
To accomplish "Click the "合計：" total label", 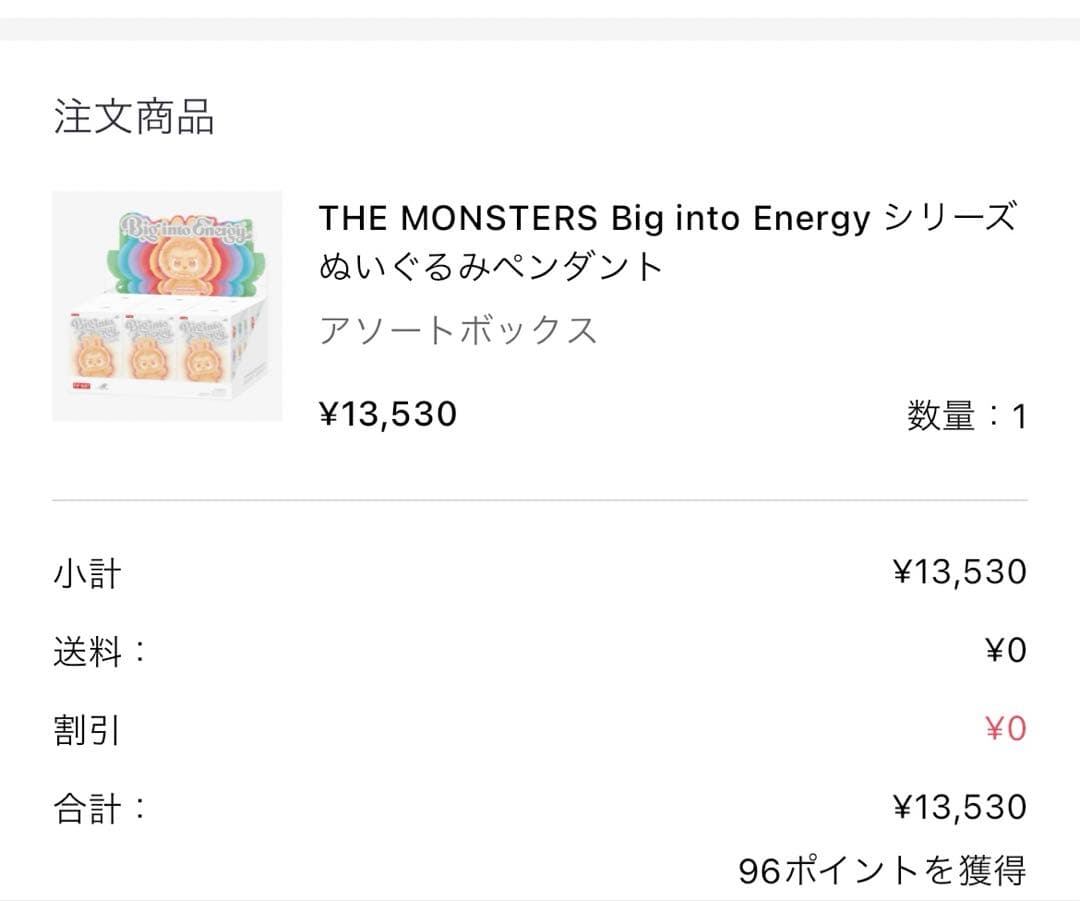I will pyautogui.click(x=100, y=808).
